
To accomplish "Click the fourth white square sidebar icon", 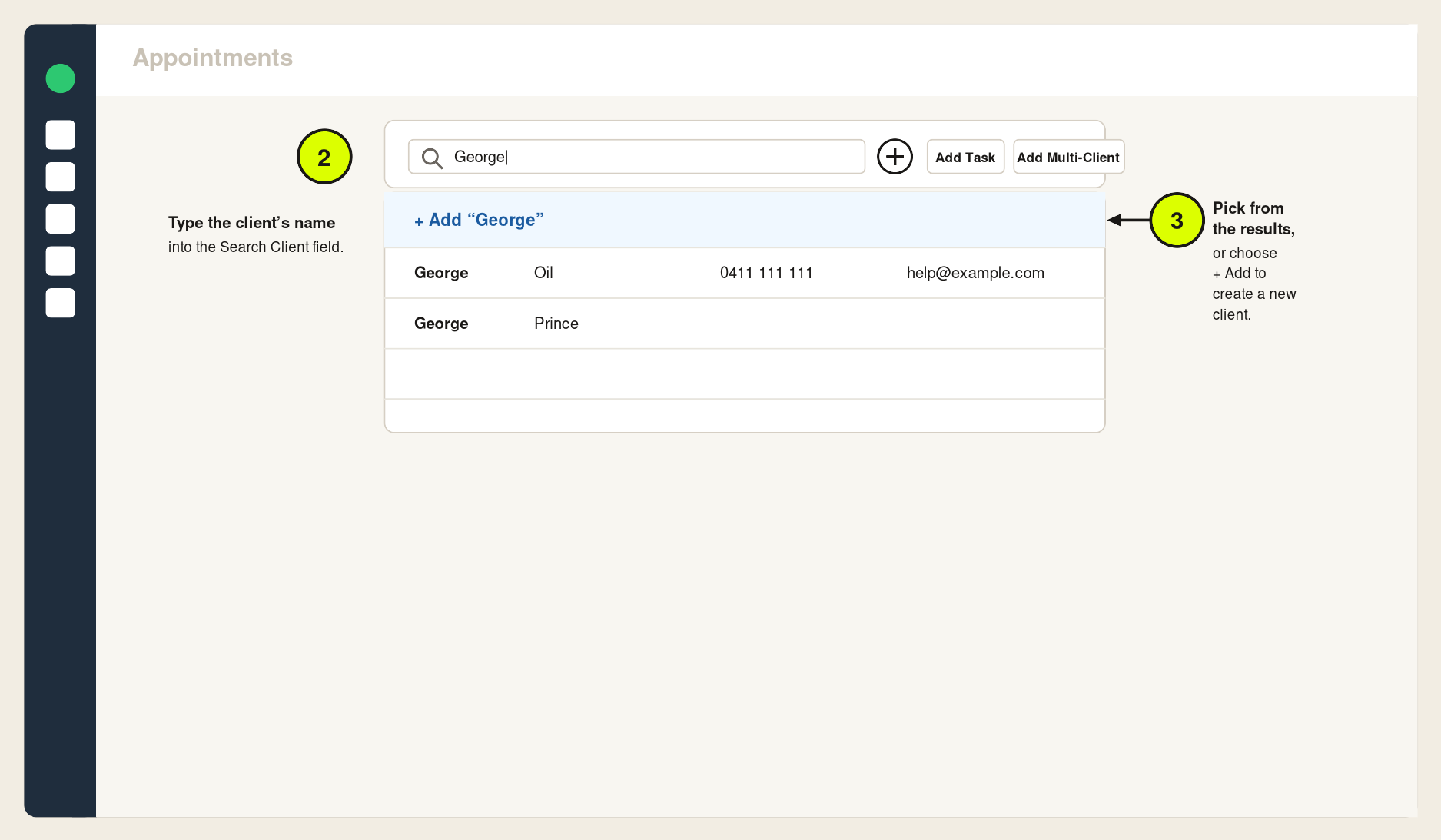I will [x=60, y=261].
